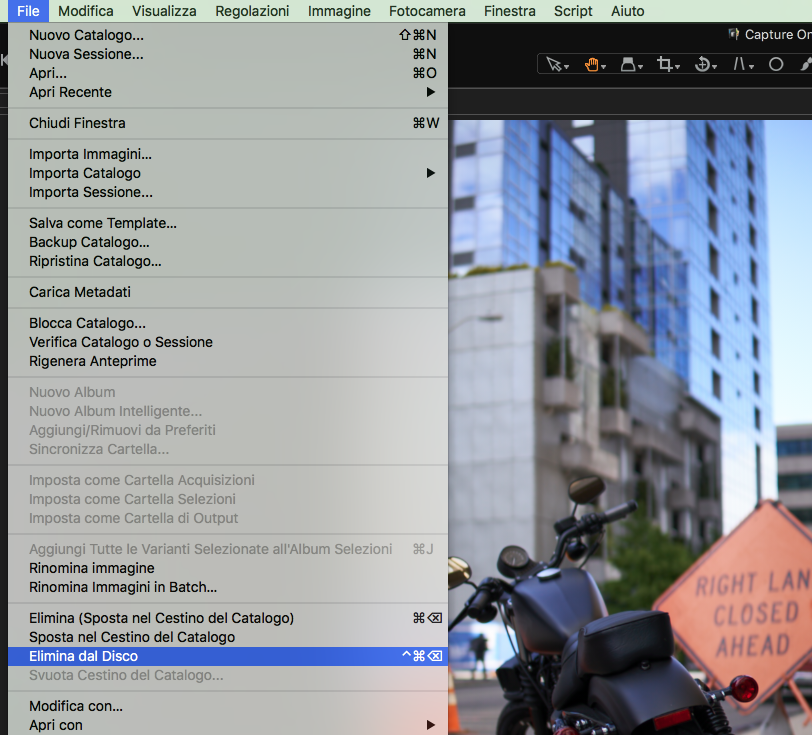Image resolution: width=812 pixels, height=735 pixels.
Task: Select Backup Catalogo... entry
Action: (228, 242)
